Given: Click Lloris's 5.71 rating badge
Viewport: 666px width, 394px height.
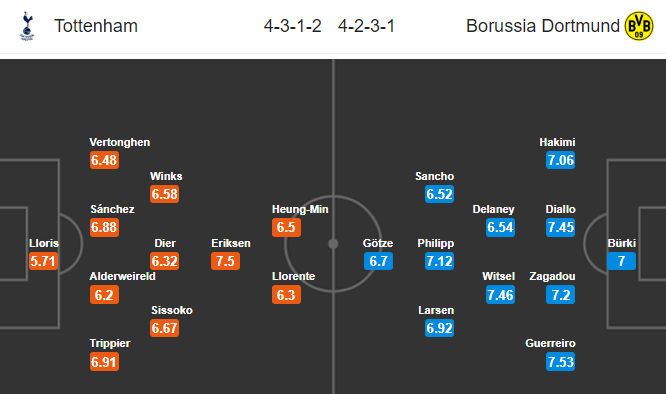Looking at the screenshot, I should click(43, 261).
